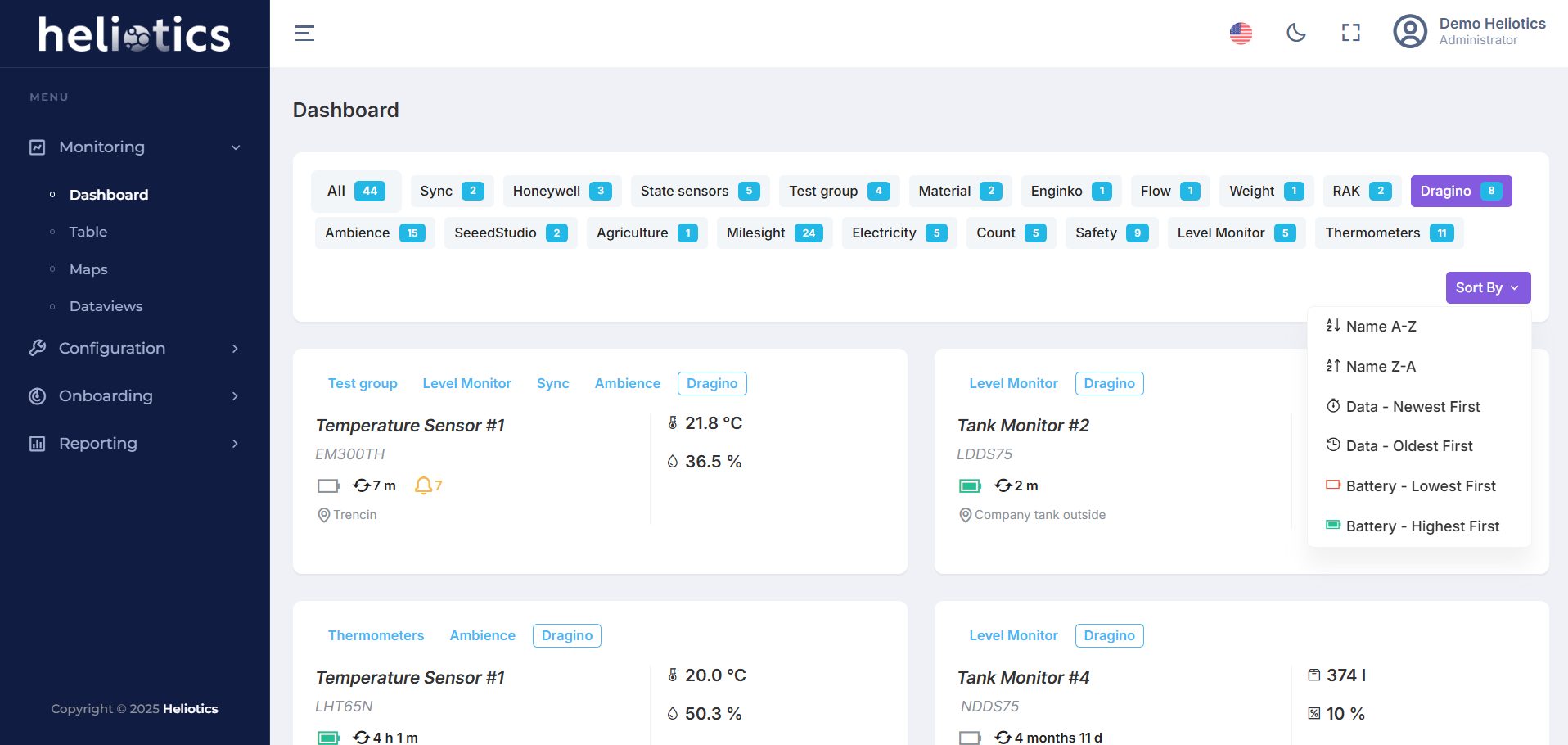Sort by Name Z-A
The height and width of the screenshot is (745, 1568).
(1419, 367)
